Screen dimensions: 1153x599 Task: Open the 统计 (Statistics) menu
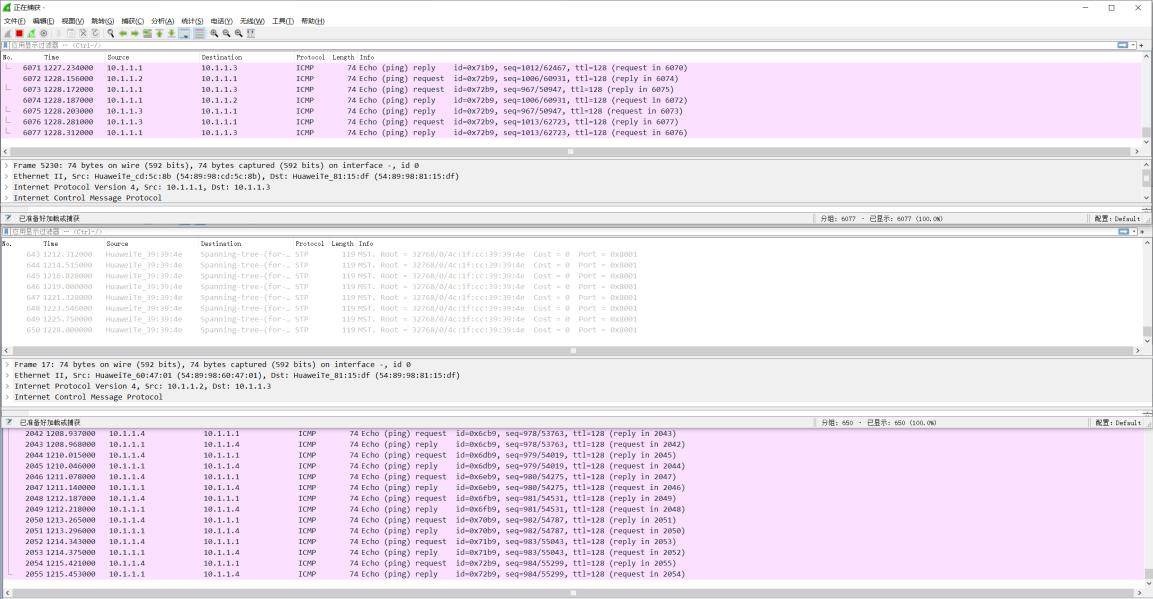[191, 21]
